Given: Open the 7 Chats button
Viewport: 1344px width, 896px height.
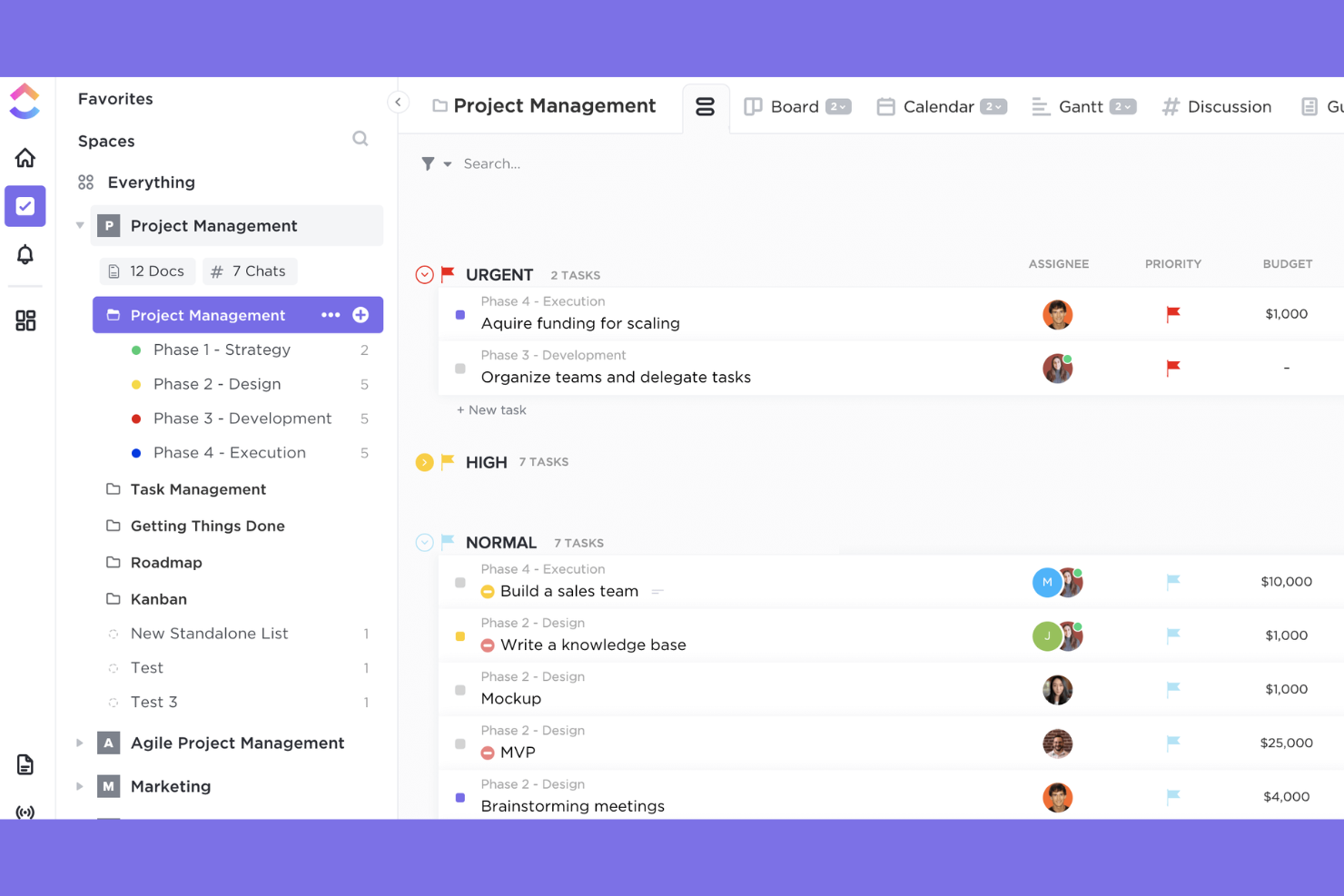Looking at the screenshot, I should [x=250, y=271].
